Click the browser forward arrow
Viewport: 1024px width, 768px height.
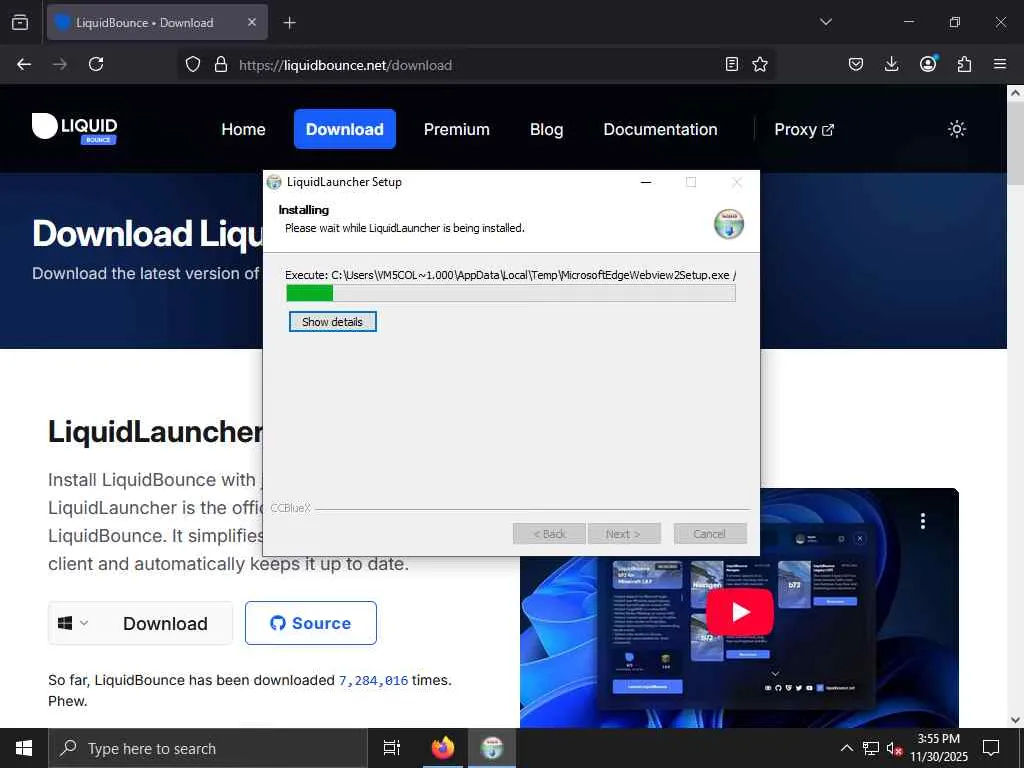(60, 64)
